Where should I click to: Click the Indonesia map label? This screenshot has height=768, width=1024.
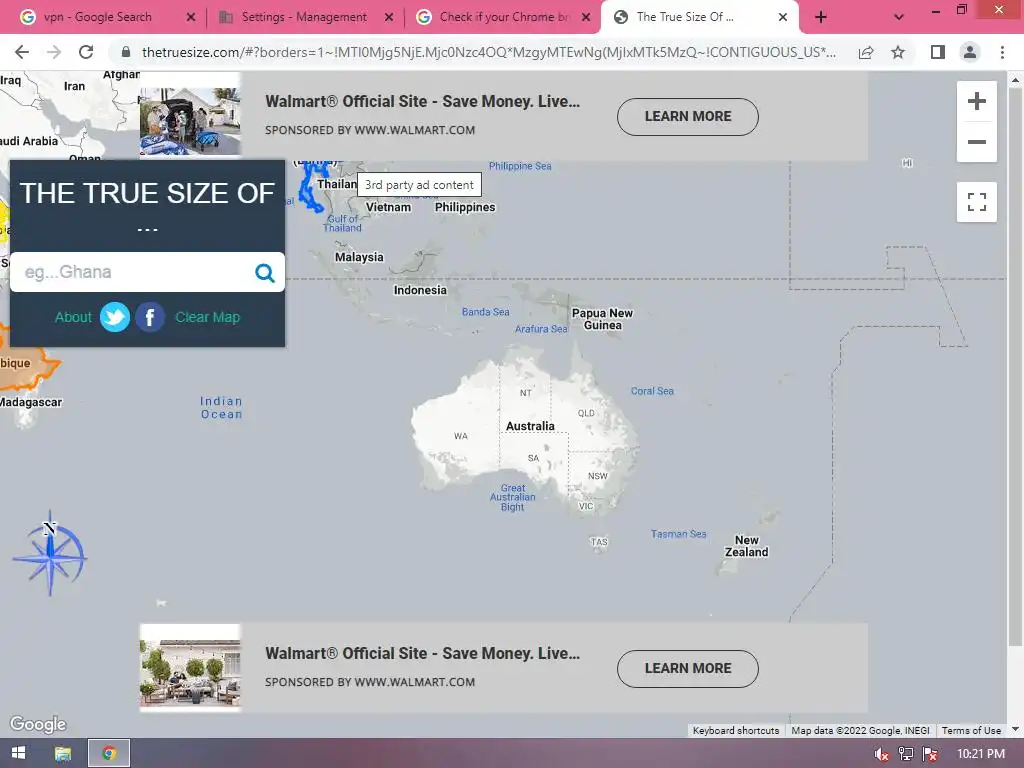[420, 291]
